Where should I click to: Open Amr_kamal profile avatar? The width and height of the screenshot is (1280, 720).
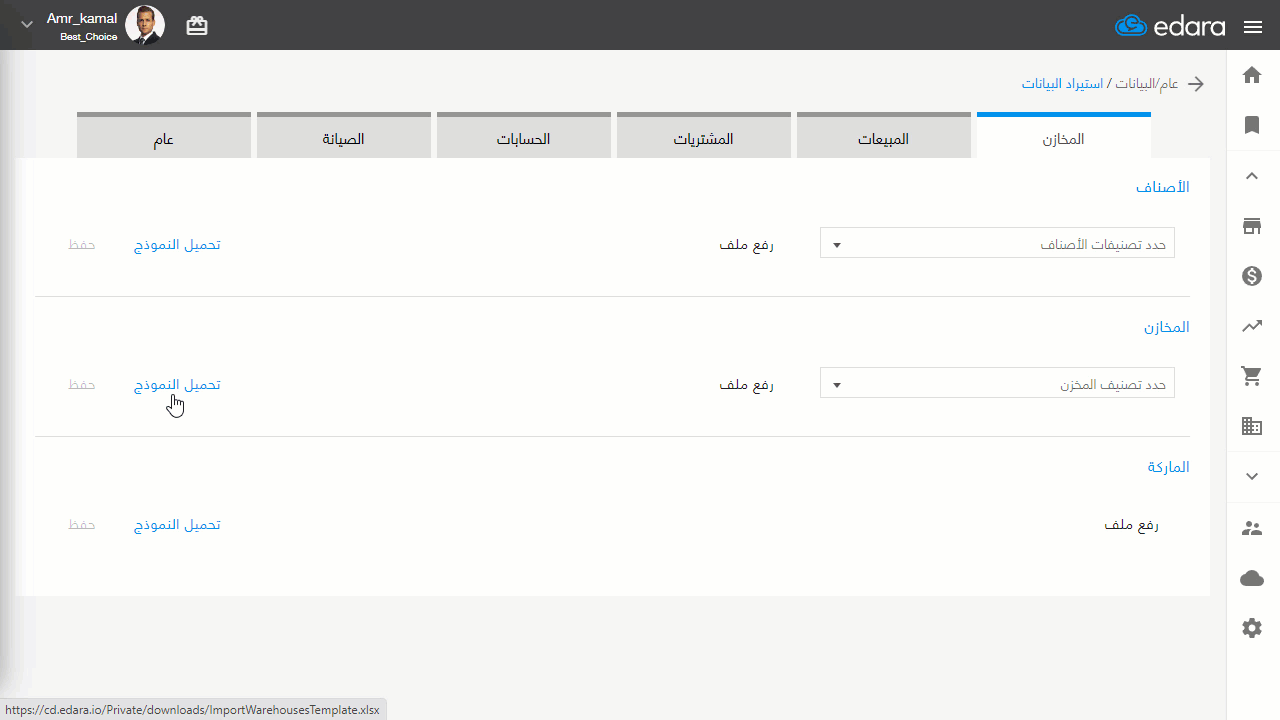145,26
